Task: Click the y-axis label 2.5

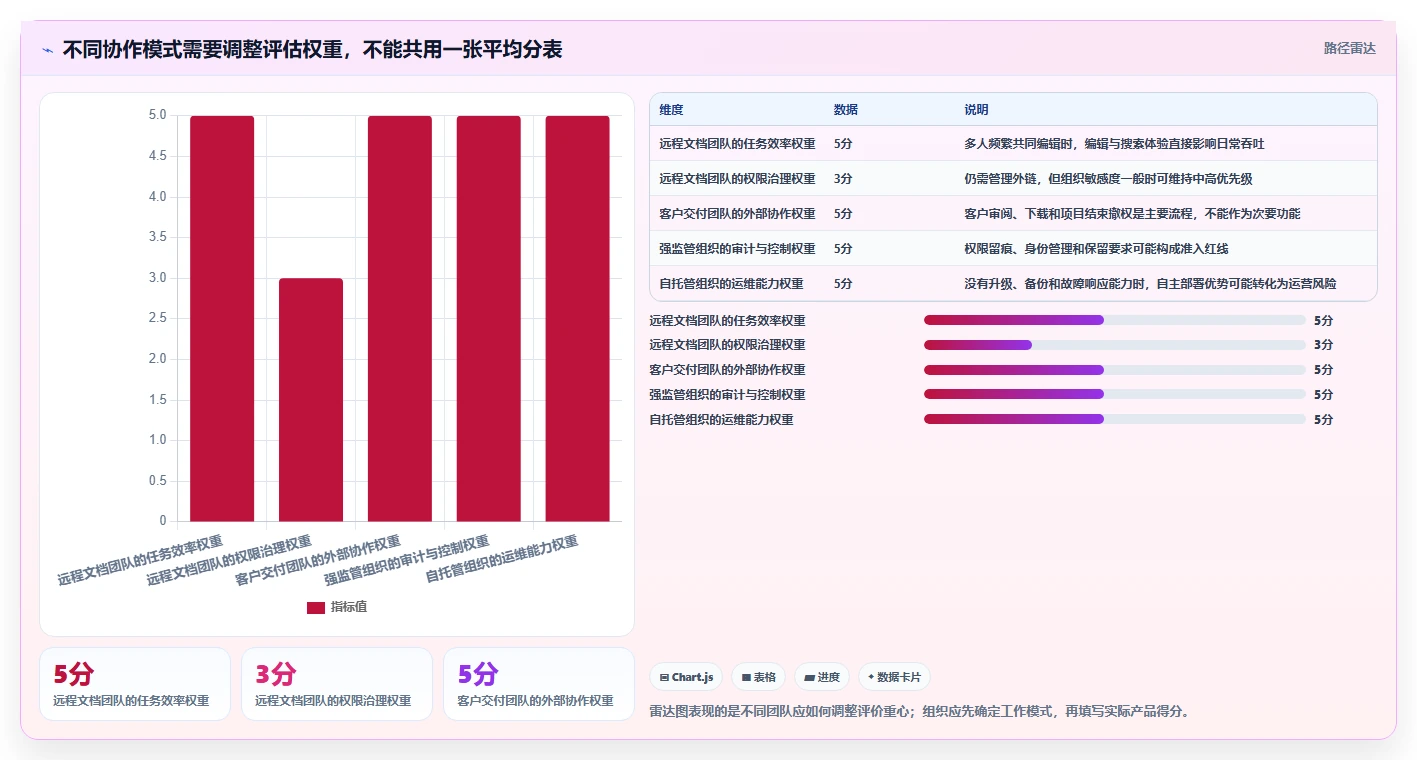Action: tap(157, 318)
